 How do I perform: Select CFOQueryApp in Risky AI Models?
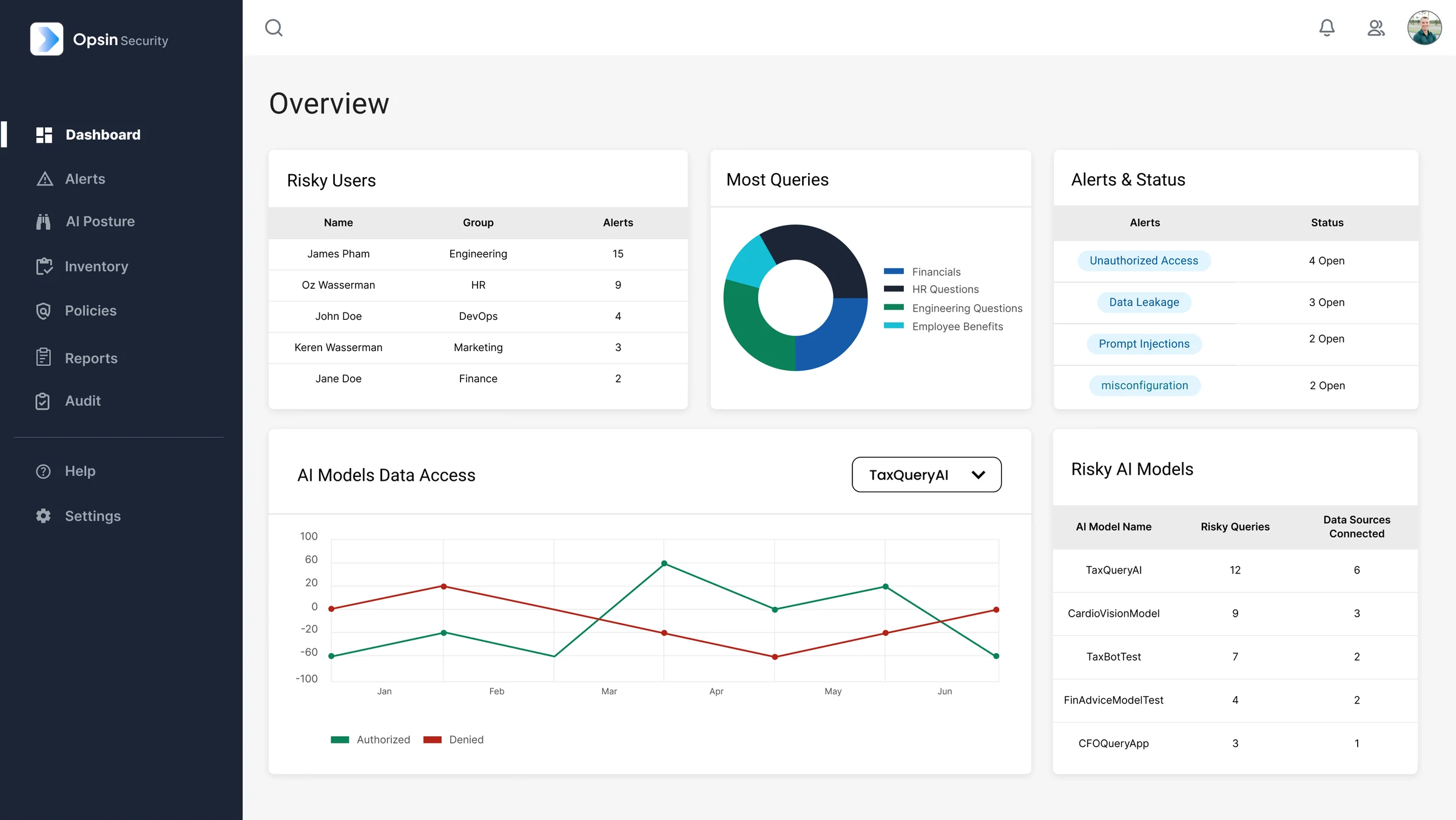pyautogui.click(x=1114, y=744)
